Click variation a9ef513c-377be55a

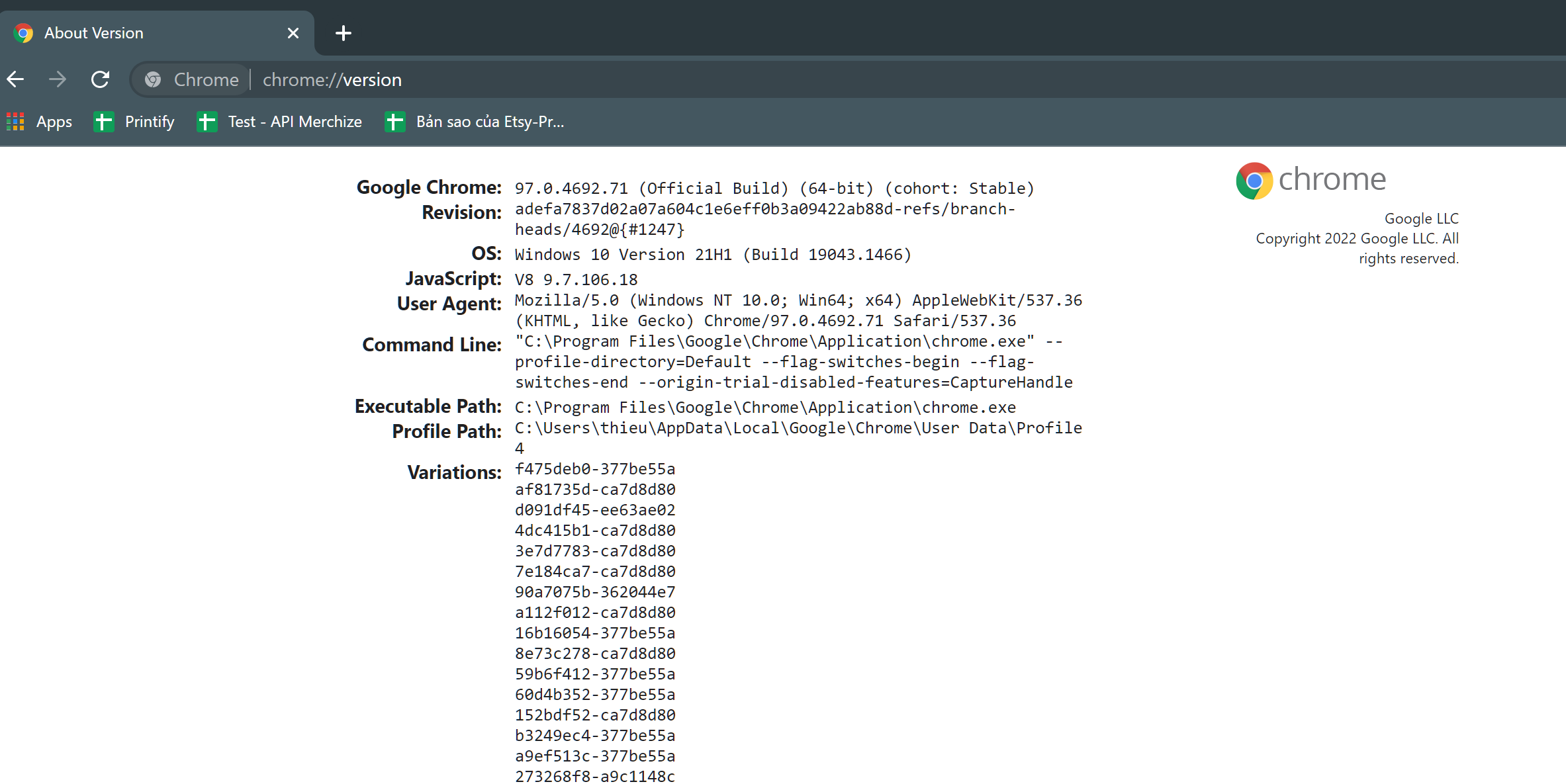[595, 756]
